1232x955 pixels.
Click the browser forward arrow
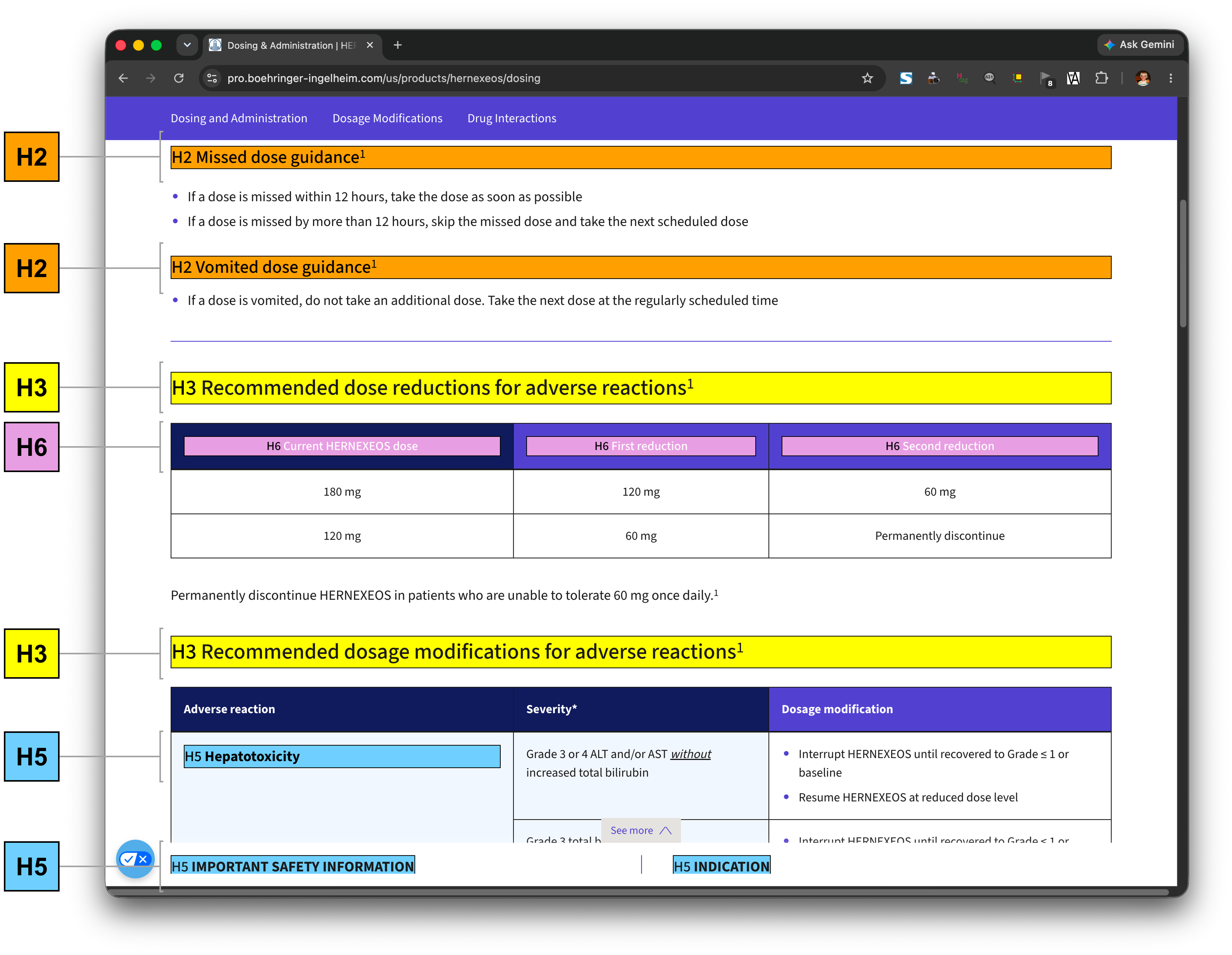point(151,79)
